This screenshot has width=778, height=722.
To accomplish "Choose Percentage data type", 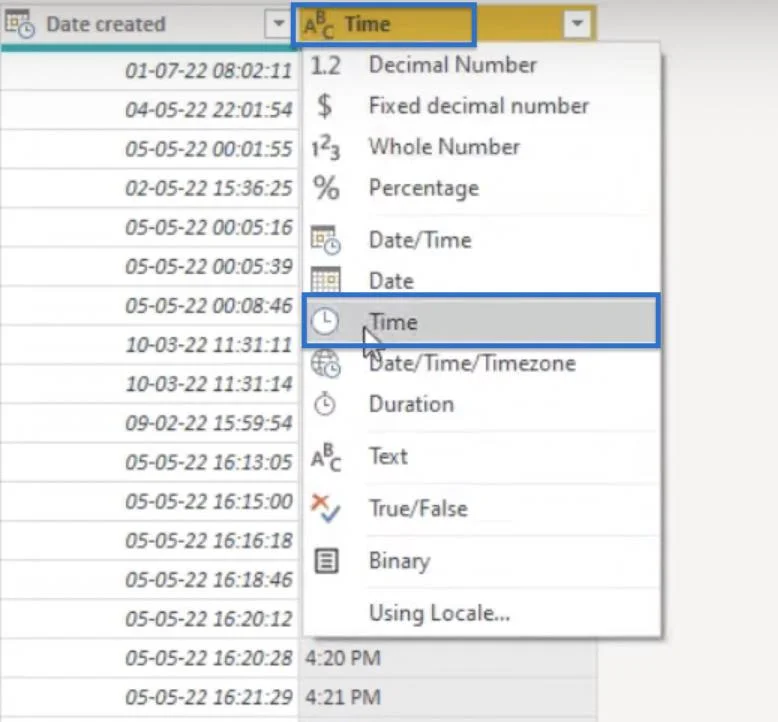I will pos(481,188).
